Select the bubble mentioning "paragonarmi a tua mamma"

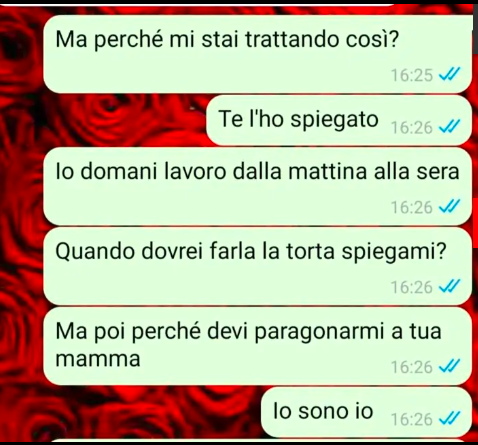click(x=258, y=346)
